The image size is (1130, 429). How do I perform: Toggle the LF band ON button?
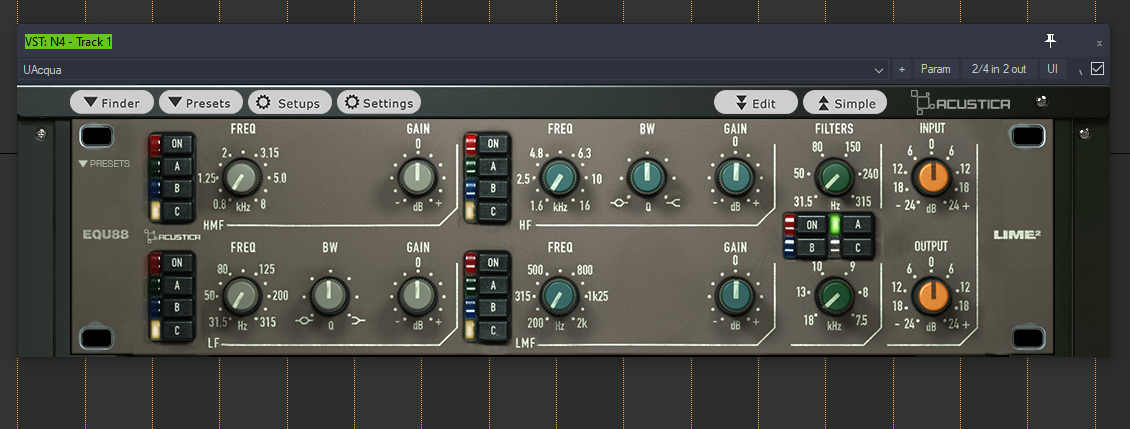click(177, 262)
